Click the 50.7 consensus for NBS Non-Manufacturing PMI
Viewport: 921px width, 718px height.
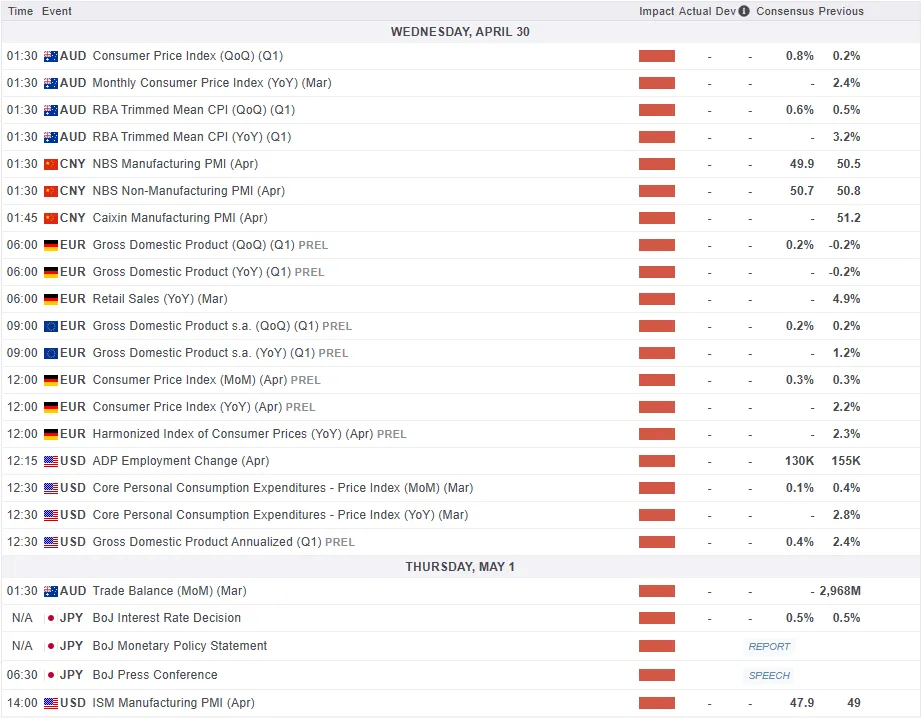click(802, 191)
